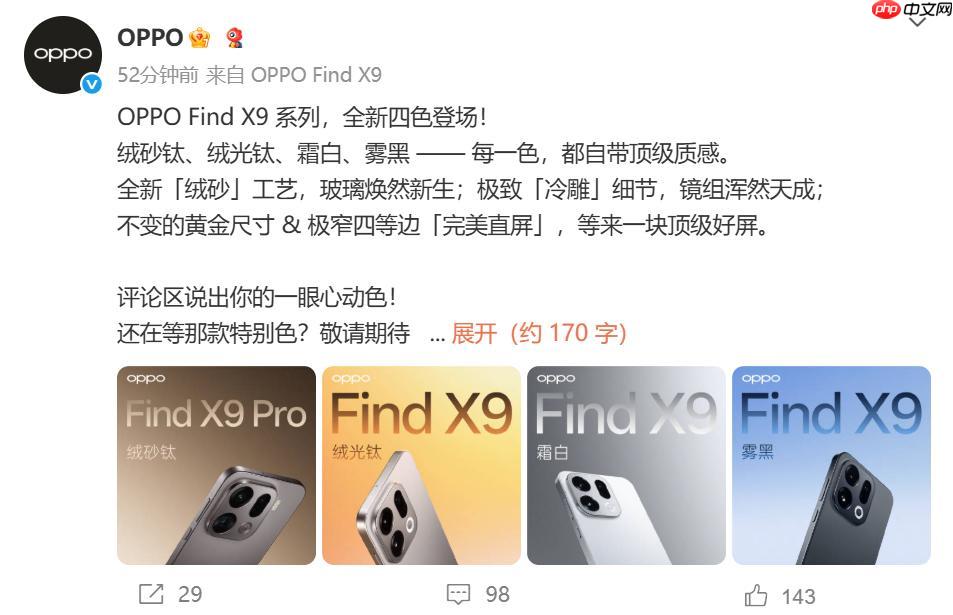Screen dimensions: 953x615
Task: Expand the full post text via 展开
Action: (x=474, y=333)
